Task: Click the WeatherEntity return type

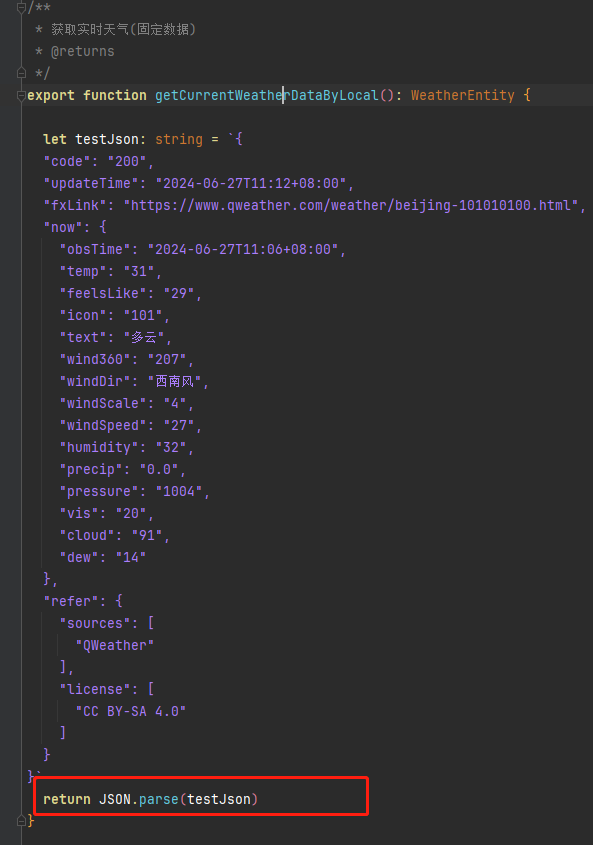Action: click(463, 95)
